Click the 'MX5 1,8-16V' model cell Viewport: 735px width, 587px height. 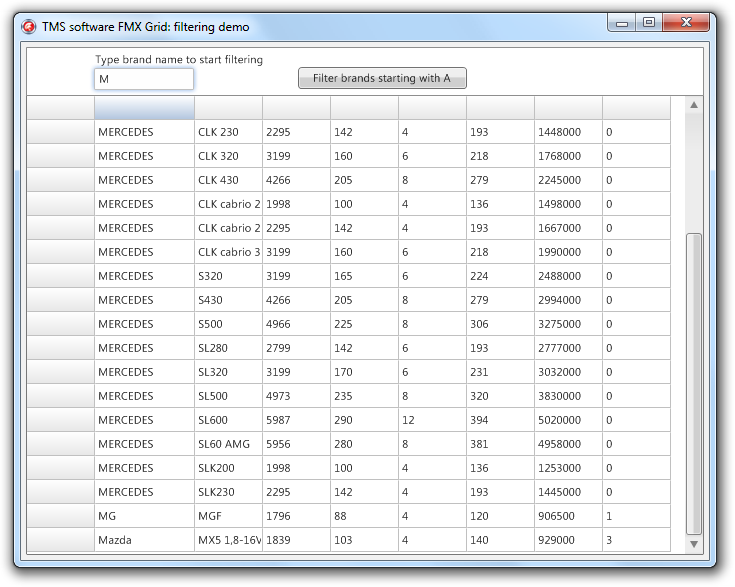tap(228, 540)
